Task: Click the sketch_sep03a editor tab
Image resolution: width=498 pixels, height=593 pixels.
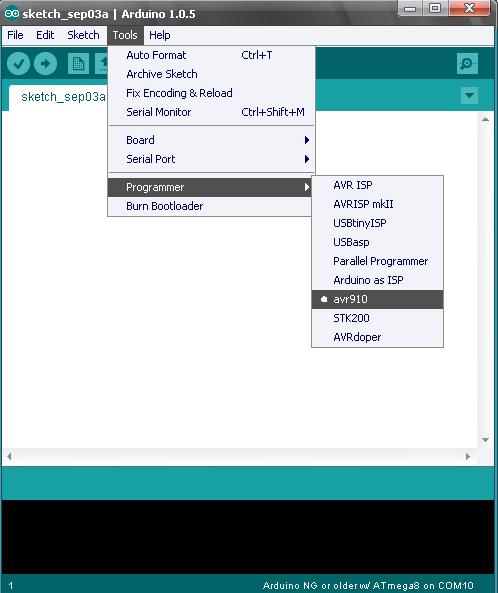Action: click(59, 97)
